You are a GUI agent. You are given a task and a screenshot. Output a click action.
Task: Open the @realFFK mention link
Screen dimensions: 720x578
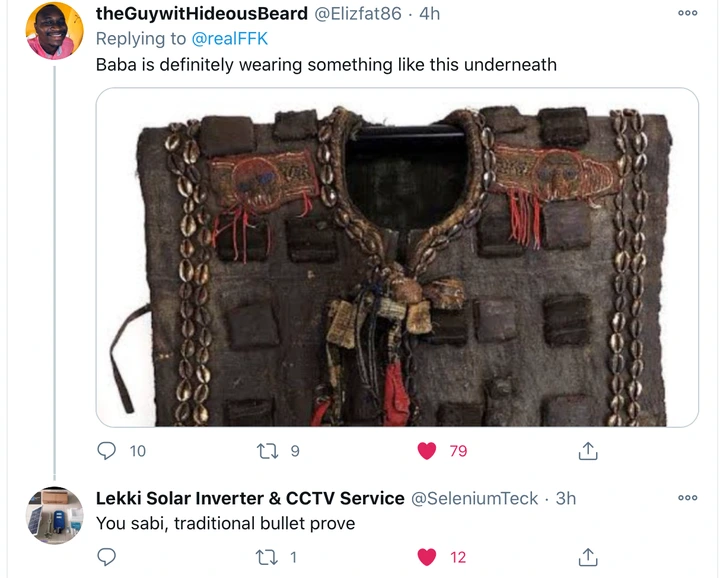[229, 39]
